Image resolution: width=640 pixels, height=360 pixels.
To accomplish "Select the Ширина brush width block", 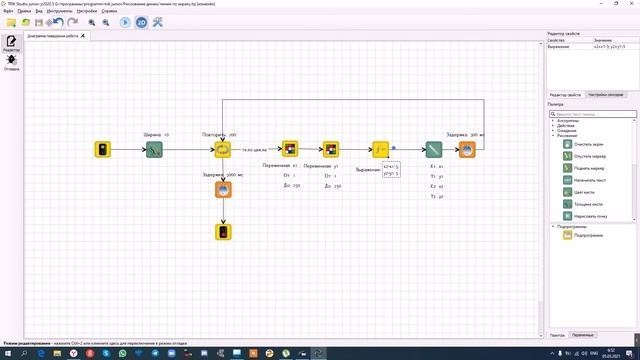I will [x=154, y=149].
